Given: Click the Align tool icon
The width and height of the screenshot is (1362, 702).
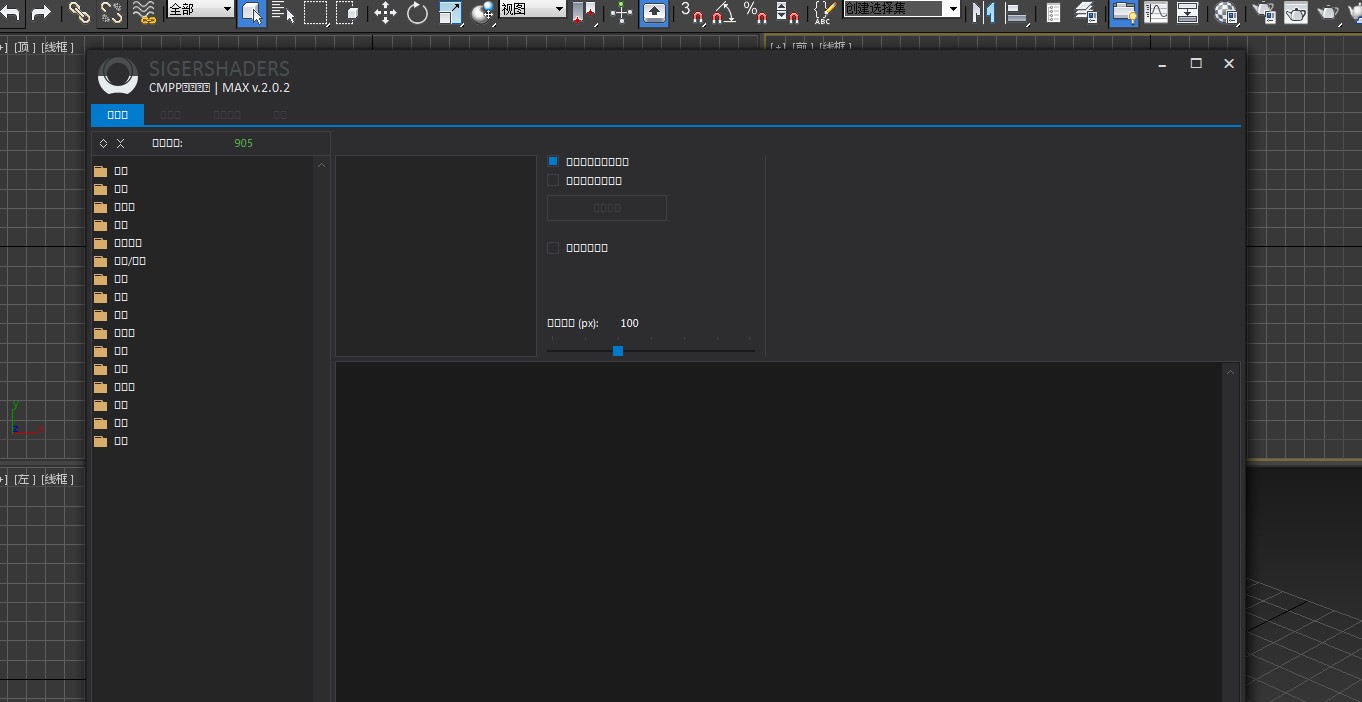Looking at the screenshot, I should click(1017, 13).
